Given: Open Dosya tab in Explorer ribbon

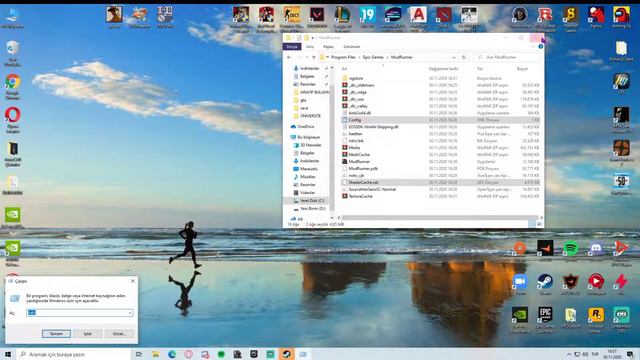Looking at the screenshot, I should (x=292, y=47).
